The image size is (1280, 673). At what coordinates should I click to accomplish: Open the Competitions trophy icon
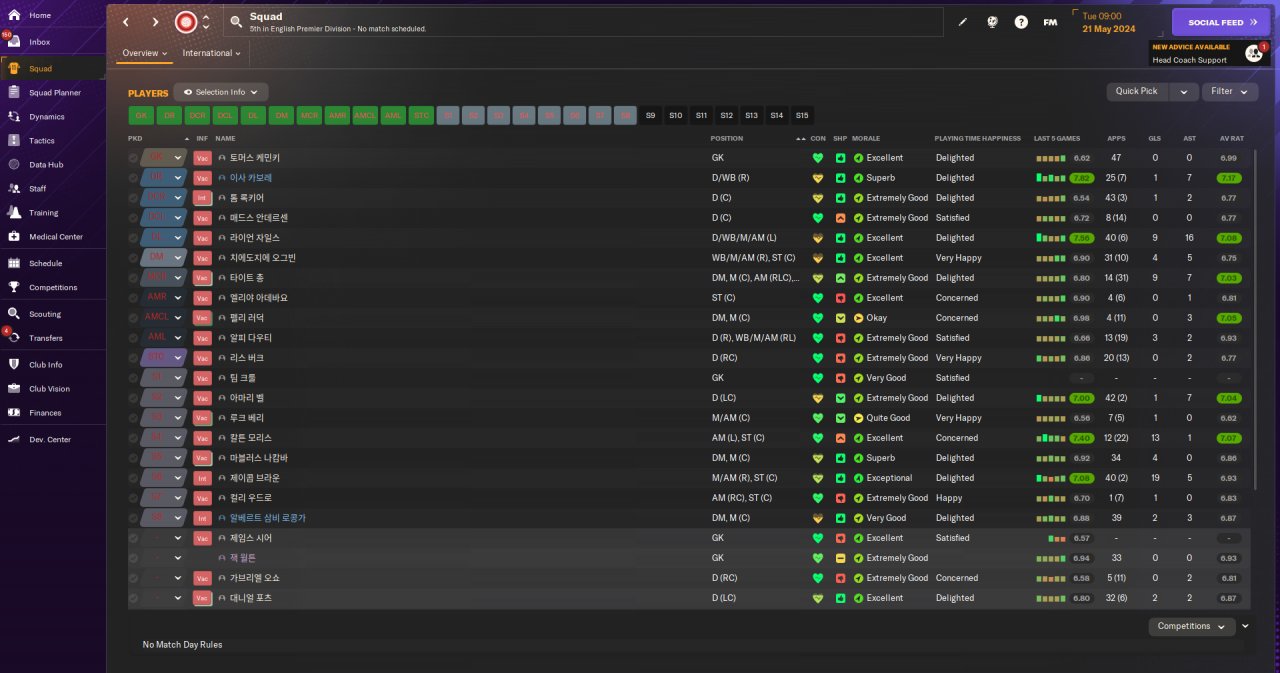14,287
